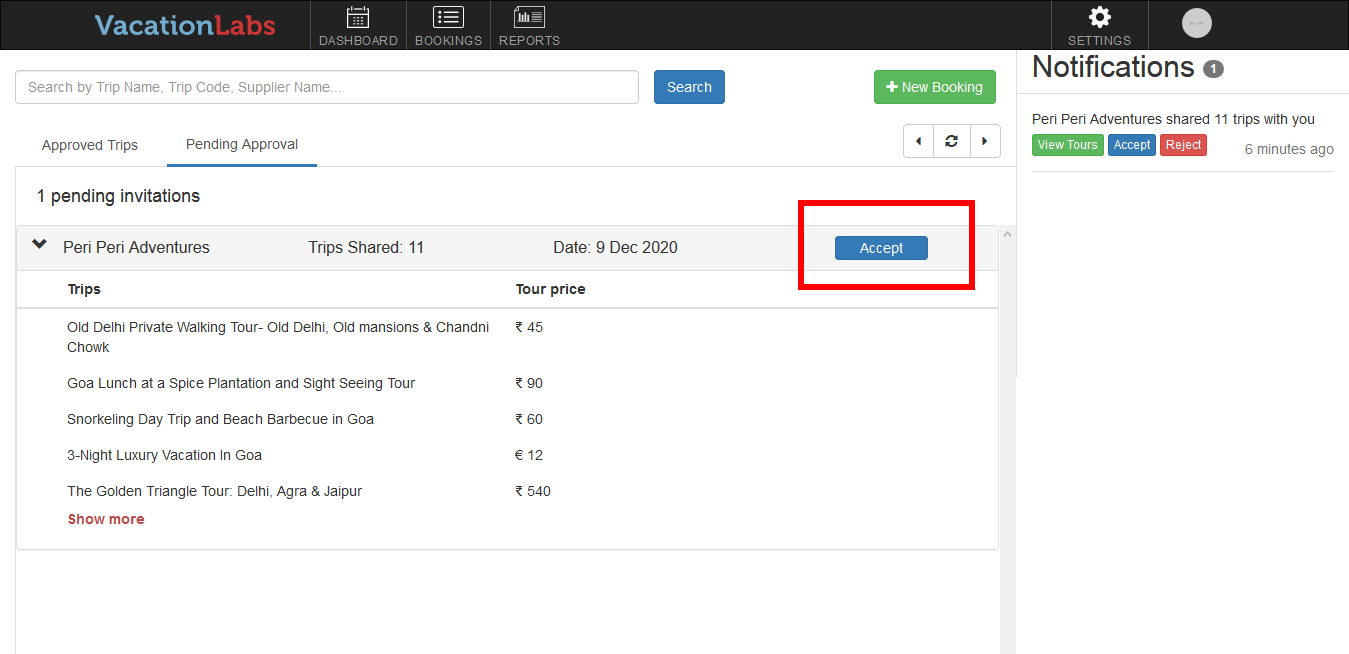Open Settings gear icon
This screenshot has width=1349, height=654.
[1099, 17]
